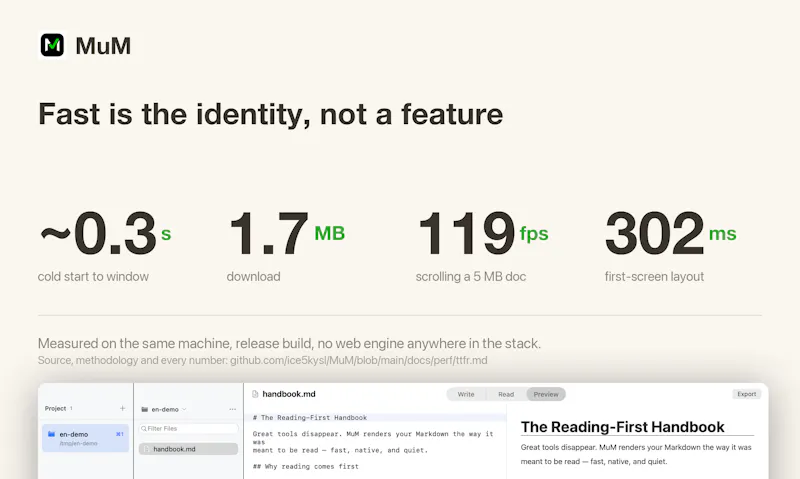800x479 pixels.
Task: Click the MuM brand name text
Action: (103, 46)
